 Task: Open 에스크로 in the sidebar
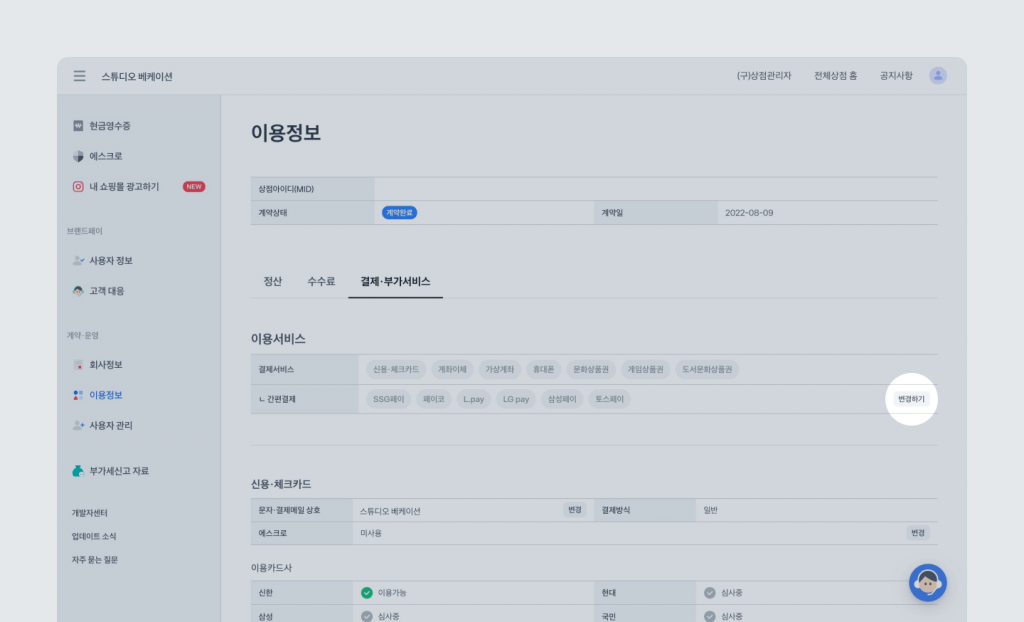[x=106, y=156]
